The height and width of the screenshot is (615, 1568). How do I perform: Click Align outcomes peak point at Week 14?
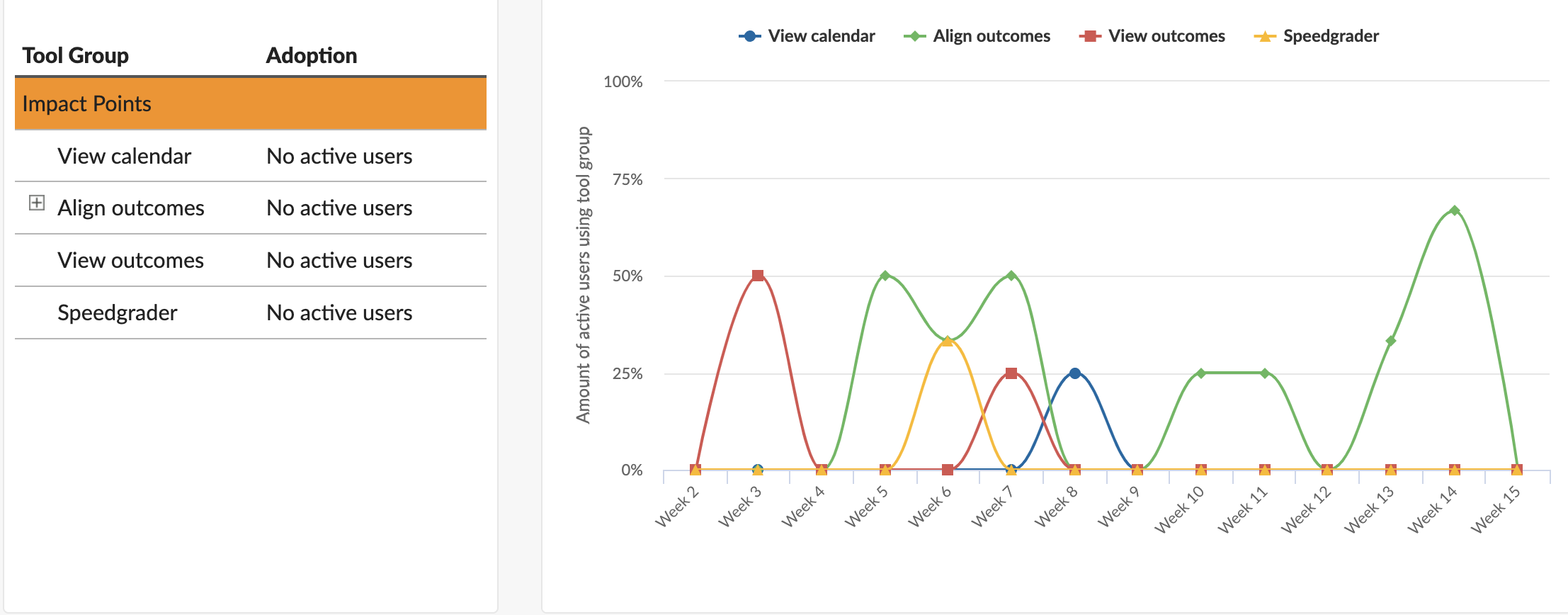click(1455, 210)
